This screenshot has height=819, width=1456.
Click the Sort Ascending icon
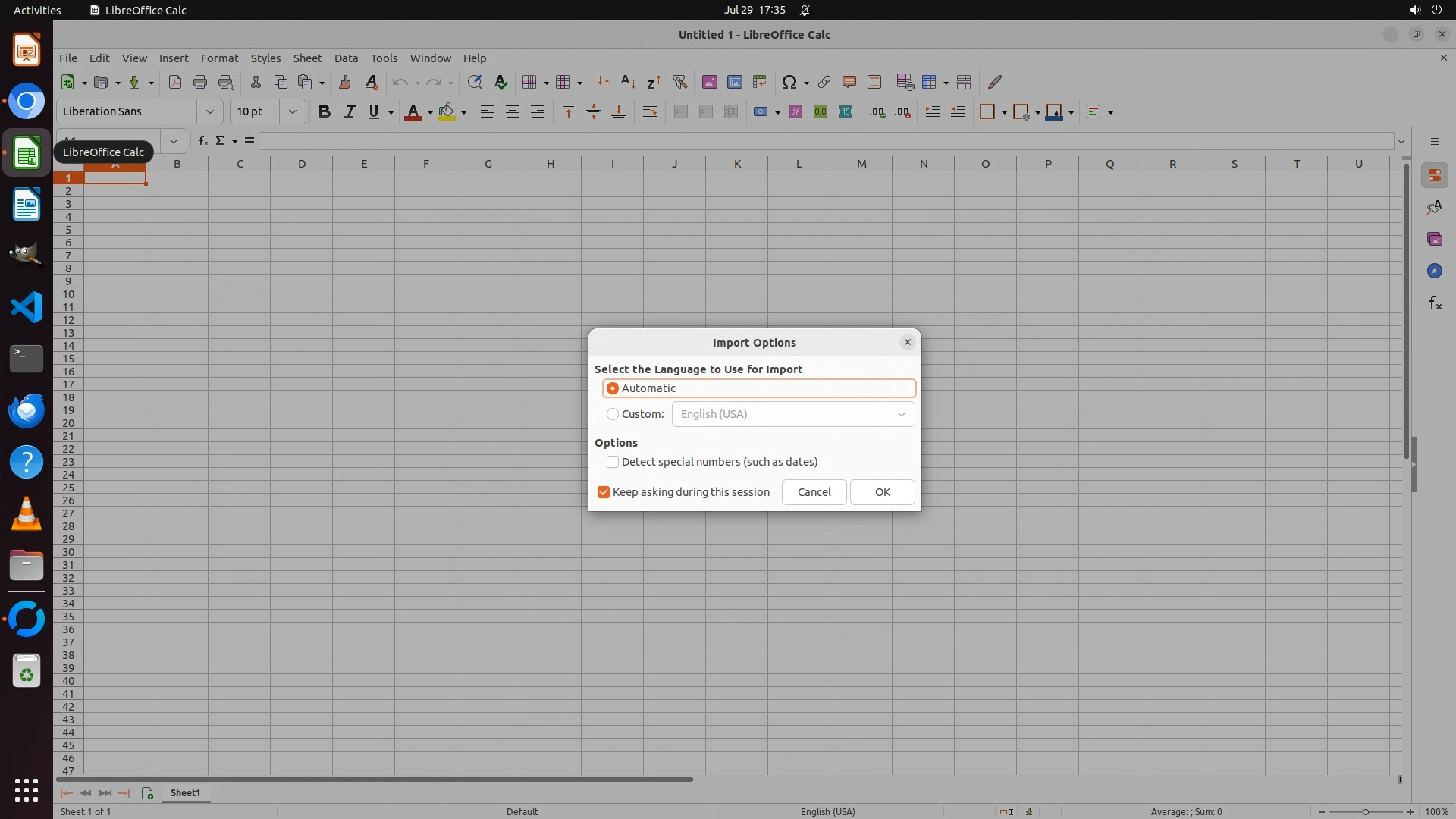pyautogui.click(x=628, y=82)
